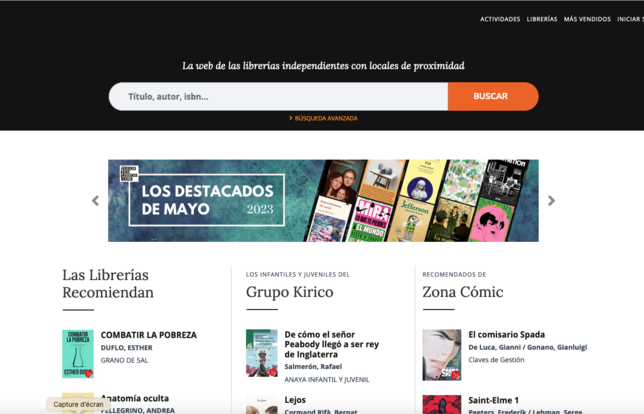
Task: Open El comisario Spada title link
Action: 507,335
